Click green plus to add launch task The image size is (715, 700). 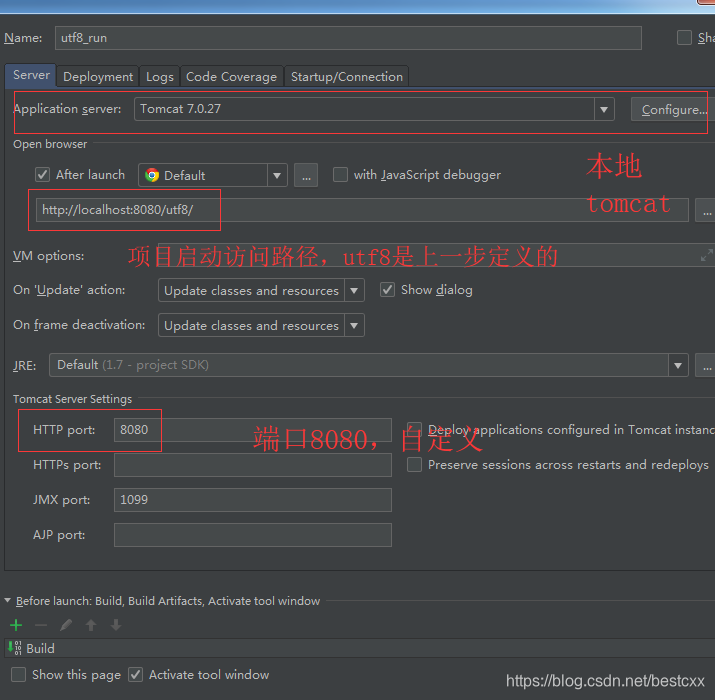[16, 625]
